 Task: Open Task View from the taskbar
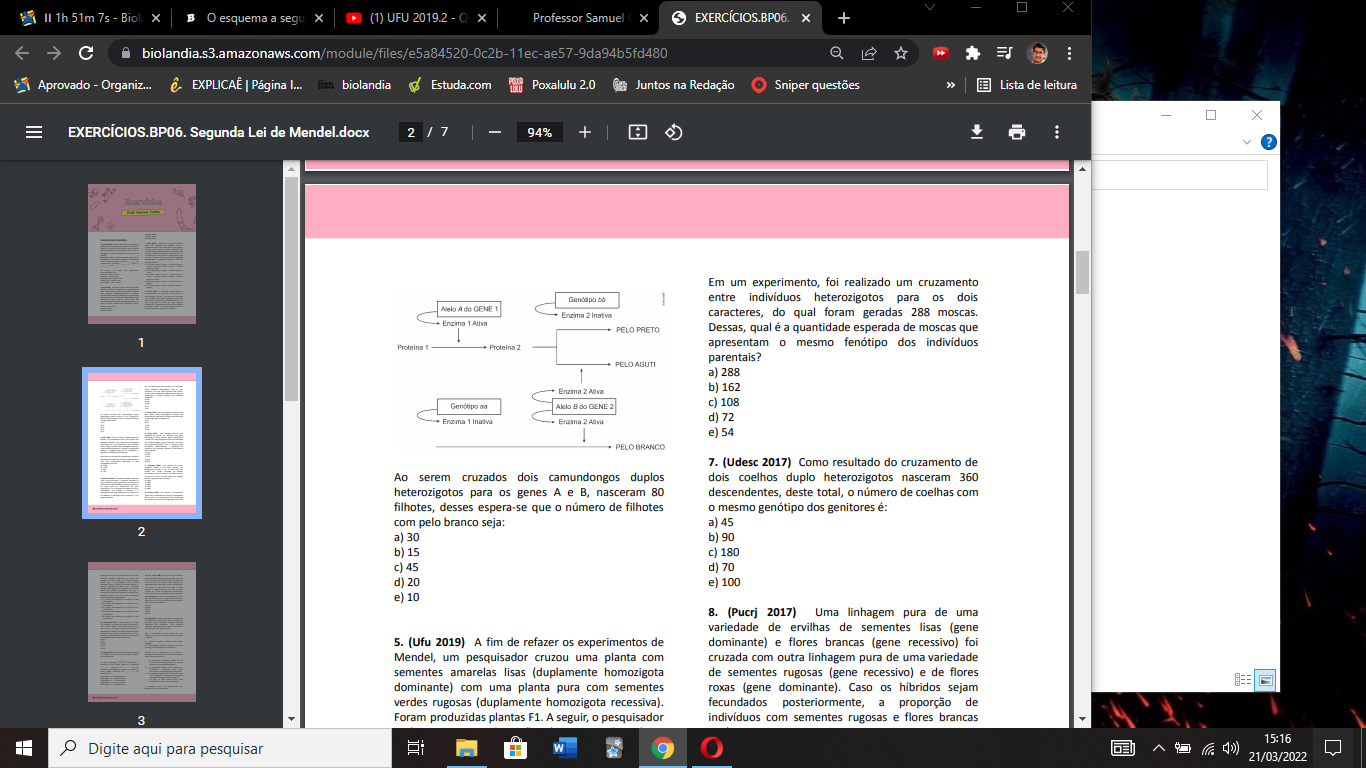tap(417, 748)
